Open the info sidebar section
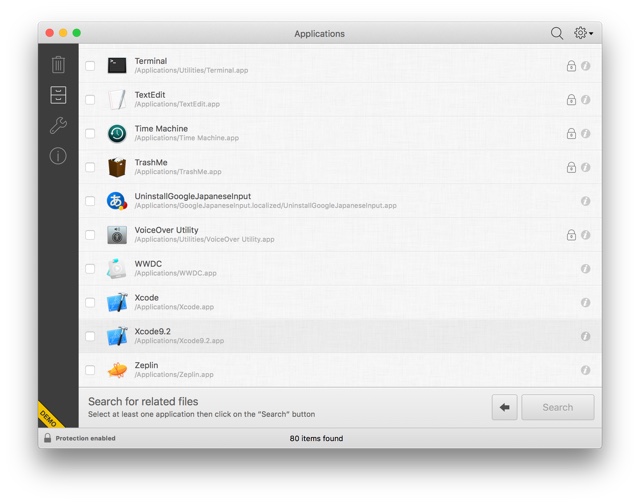This screenshot has width=640, height=503. (58, 156)
